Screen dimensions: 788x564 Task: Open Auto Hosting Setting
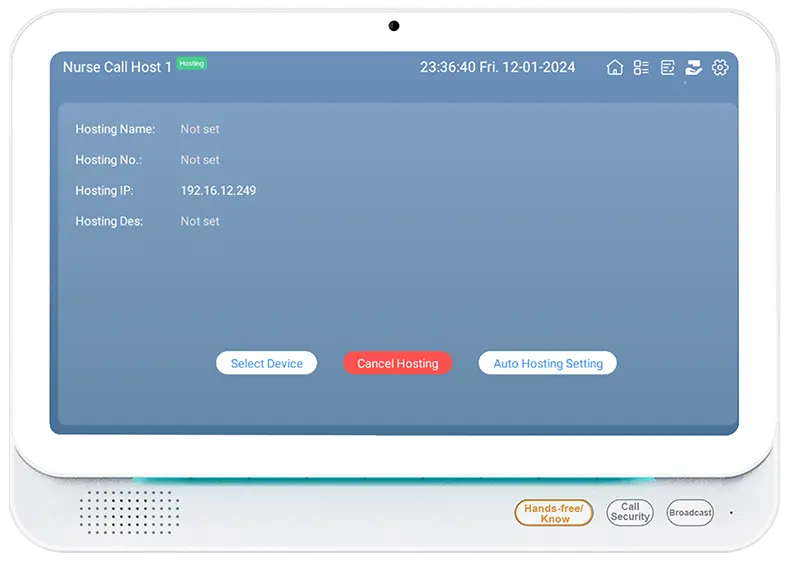point(547,363)
